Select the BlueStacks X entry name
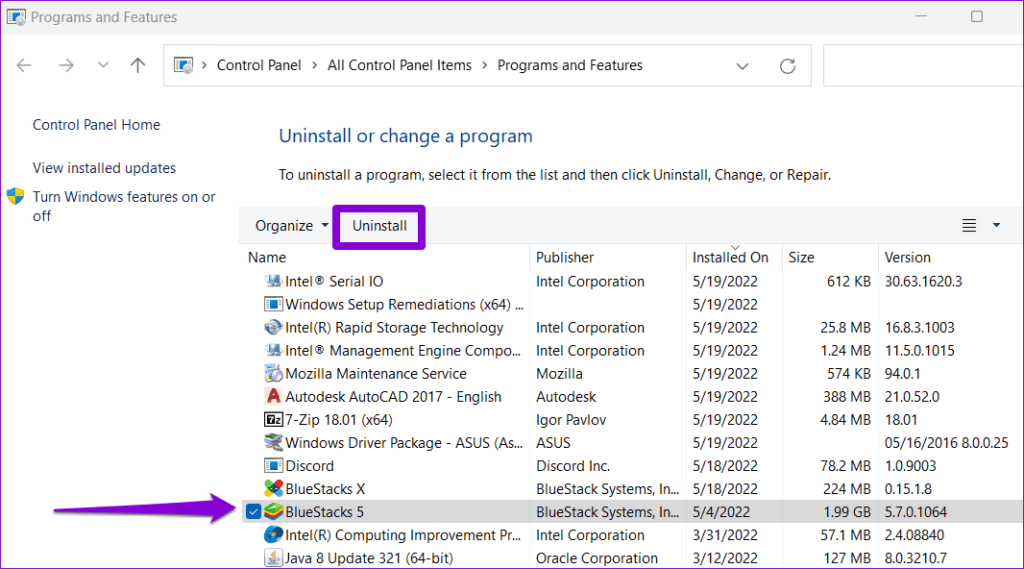This screenshot has height=569, width=1024. 325,489
